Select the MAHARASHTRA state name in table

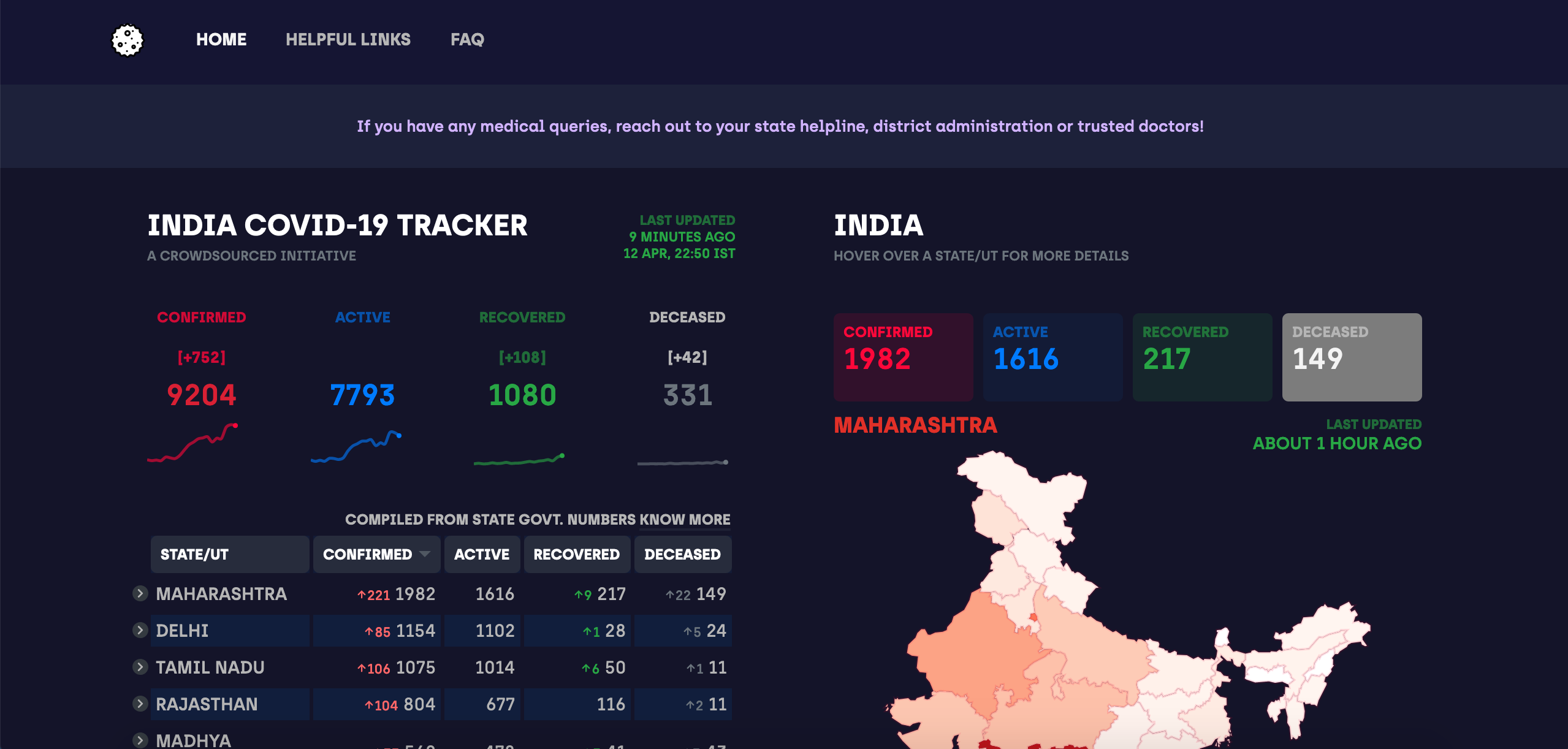(x=221, y=593)
